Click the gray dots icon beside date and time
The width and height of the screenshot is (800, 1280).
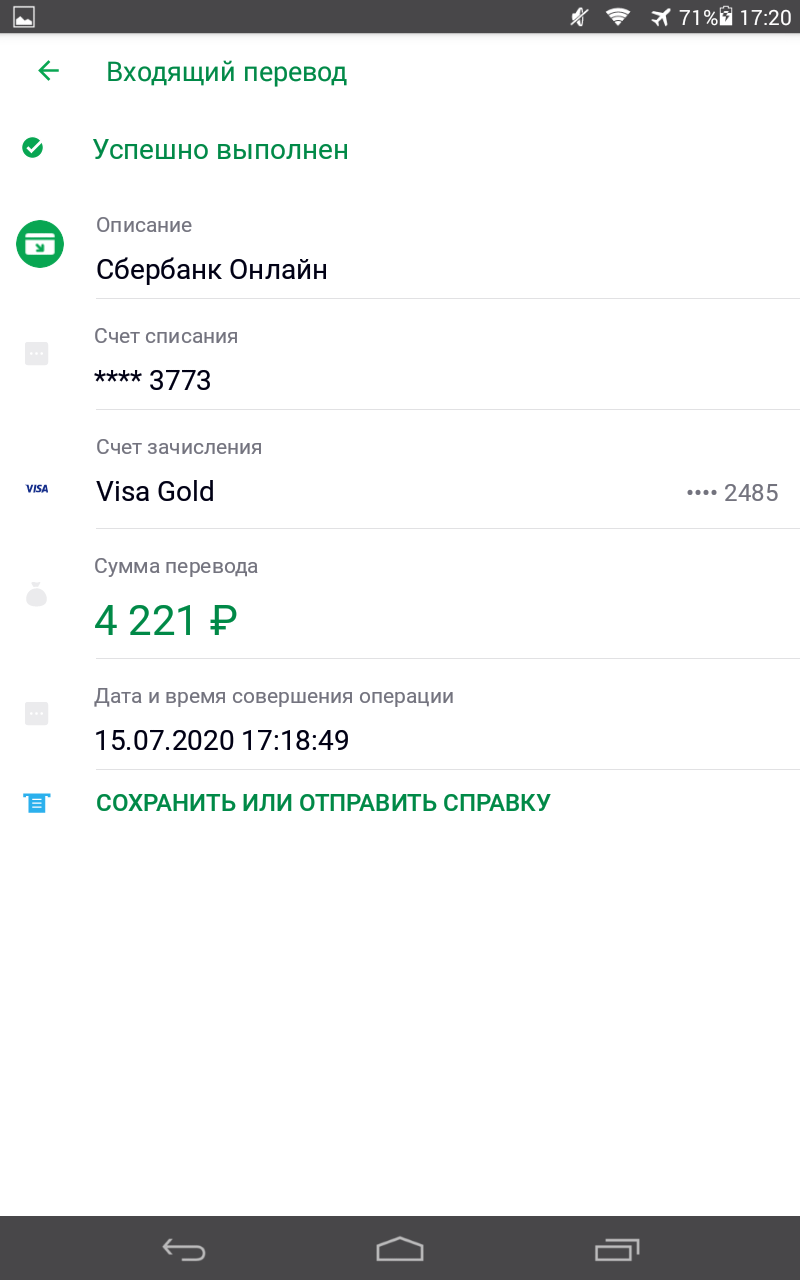(36, 713)
